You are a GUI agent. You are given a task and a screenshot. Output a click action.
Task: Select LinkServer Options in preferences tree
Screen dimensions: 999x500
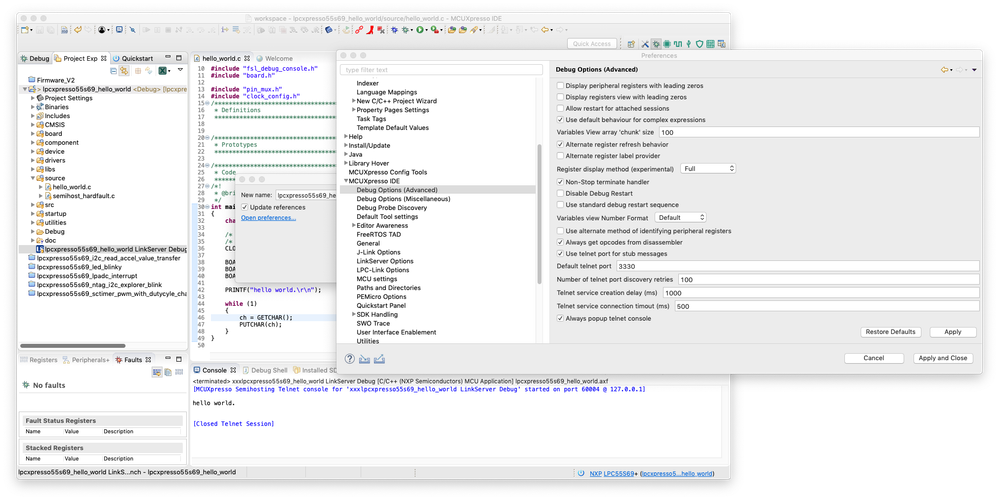[x=385, y=261]
